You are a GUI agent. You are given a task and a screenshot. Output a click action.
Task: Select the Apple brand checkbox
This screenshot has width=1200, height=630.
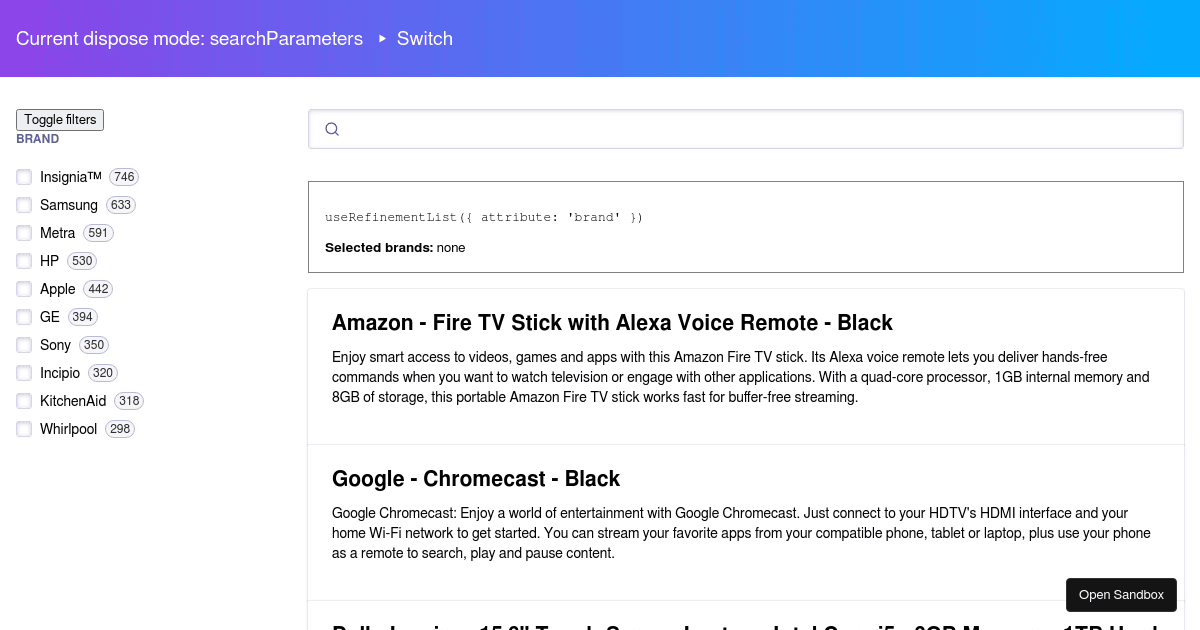(x=24, y=289)
